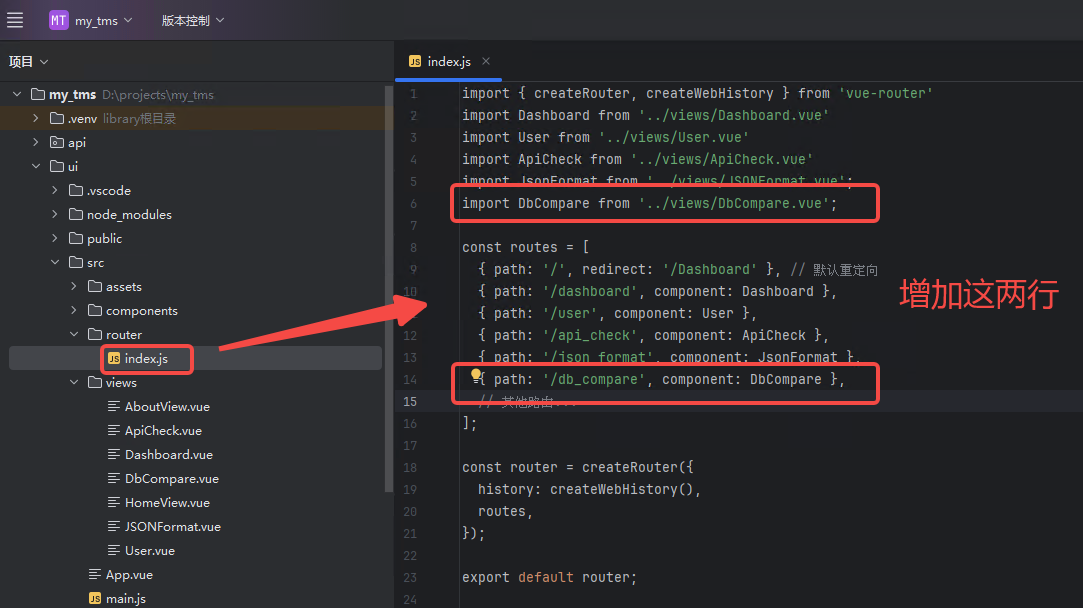
Task: Click the JS icon on the index.js tab
Action: pyautogui.click(x=414, y=61)
